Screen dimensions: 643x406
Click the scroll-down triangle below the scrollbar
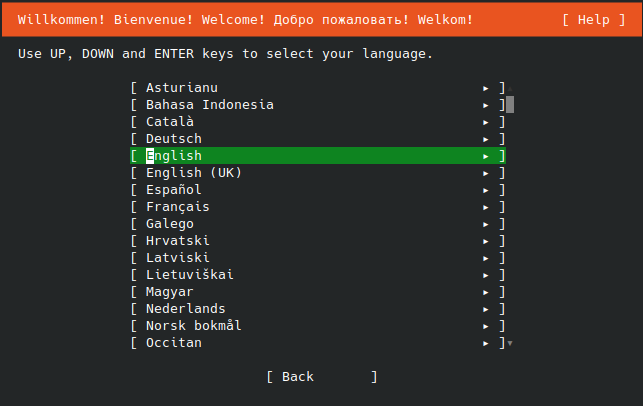click(x=510, y=343)
